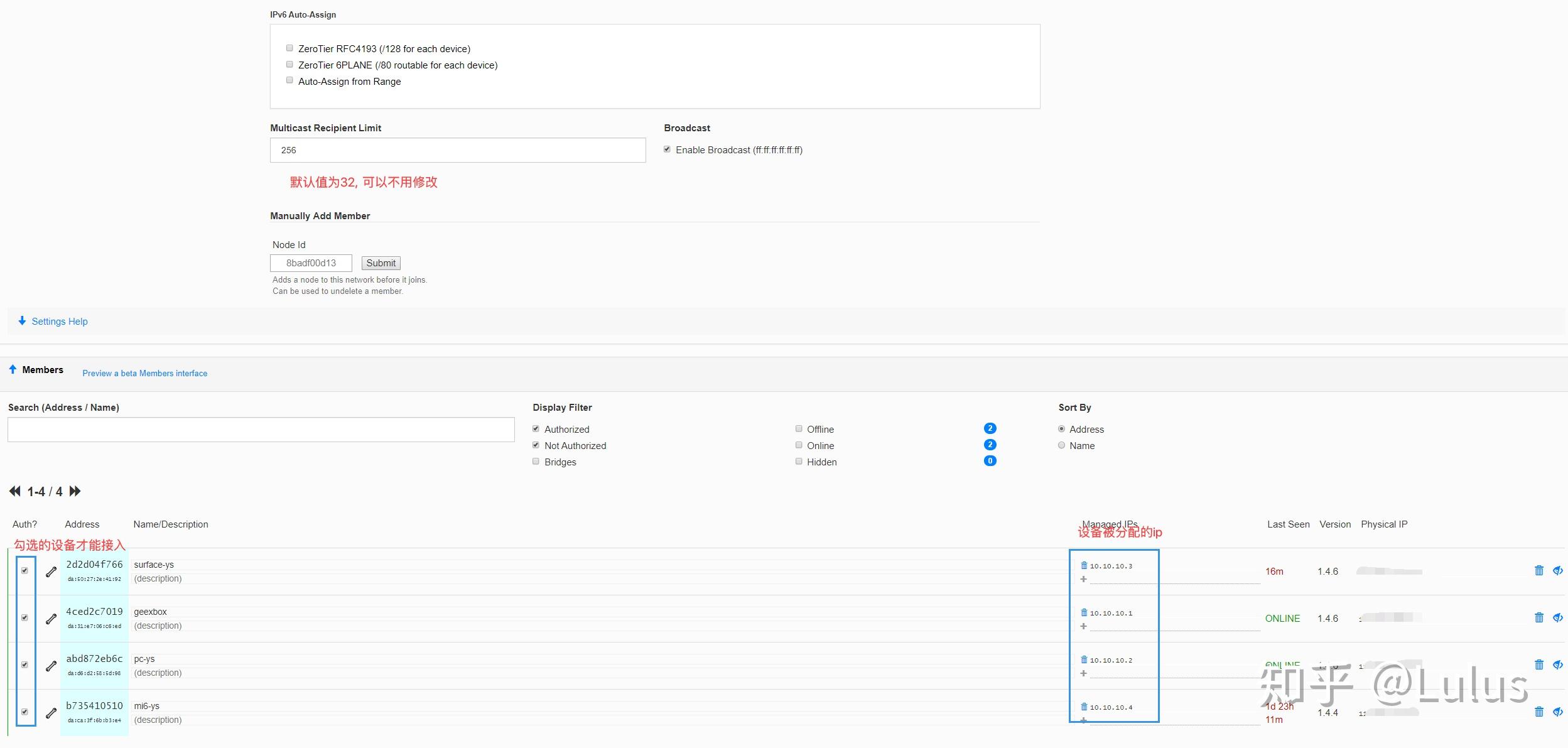Add a managed IP for geexbox with plus
Image resolution: width=1568 pixels, height=748 pixels.
click(1083, 626)
